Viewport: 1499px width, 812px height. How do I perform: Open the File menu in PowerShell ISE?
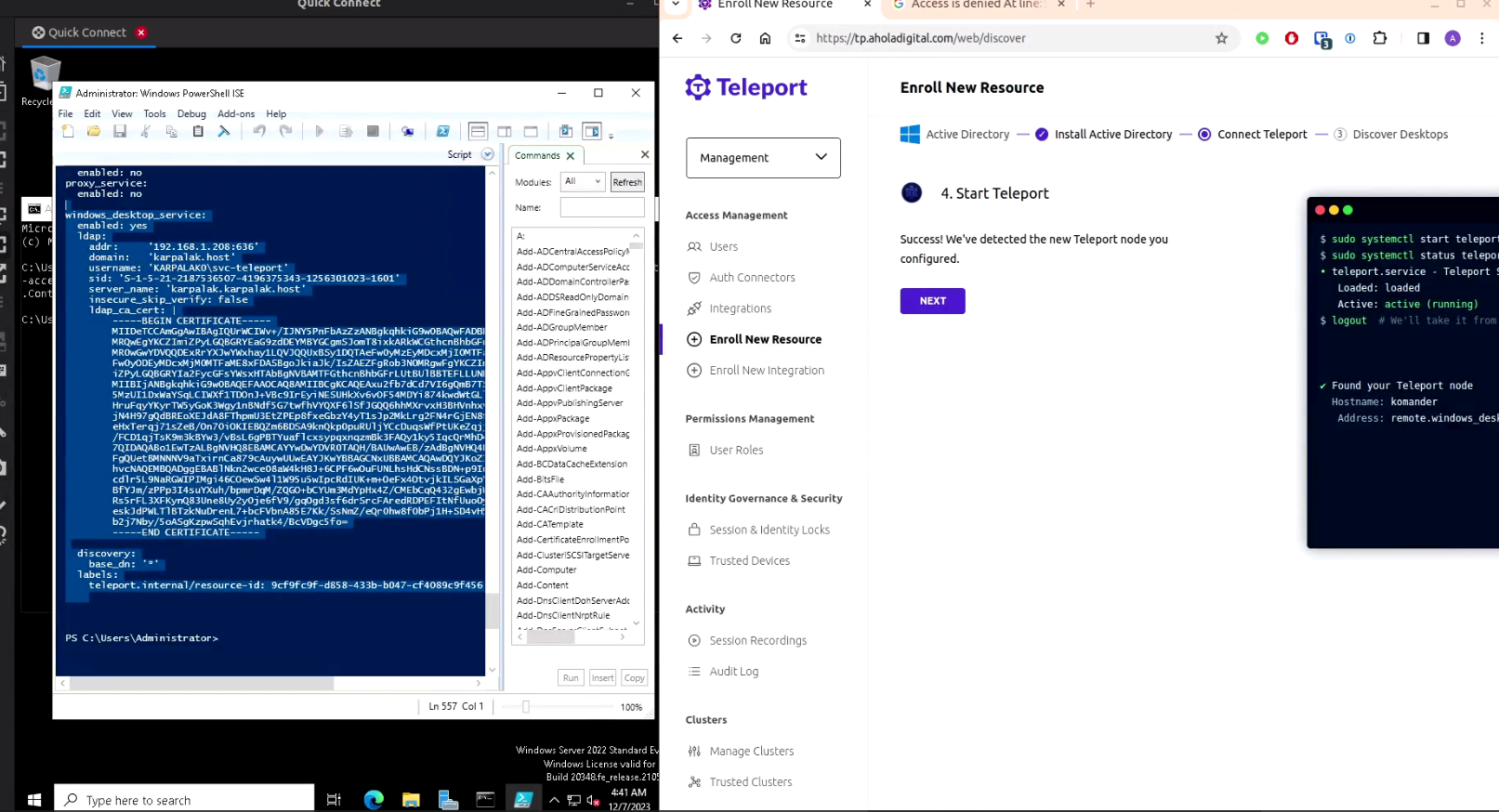coord(65,113)
